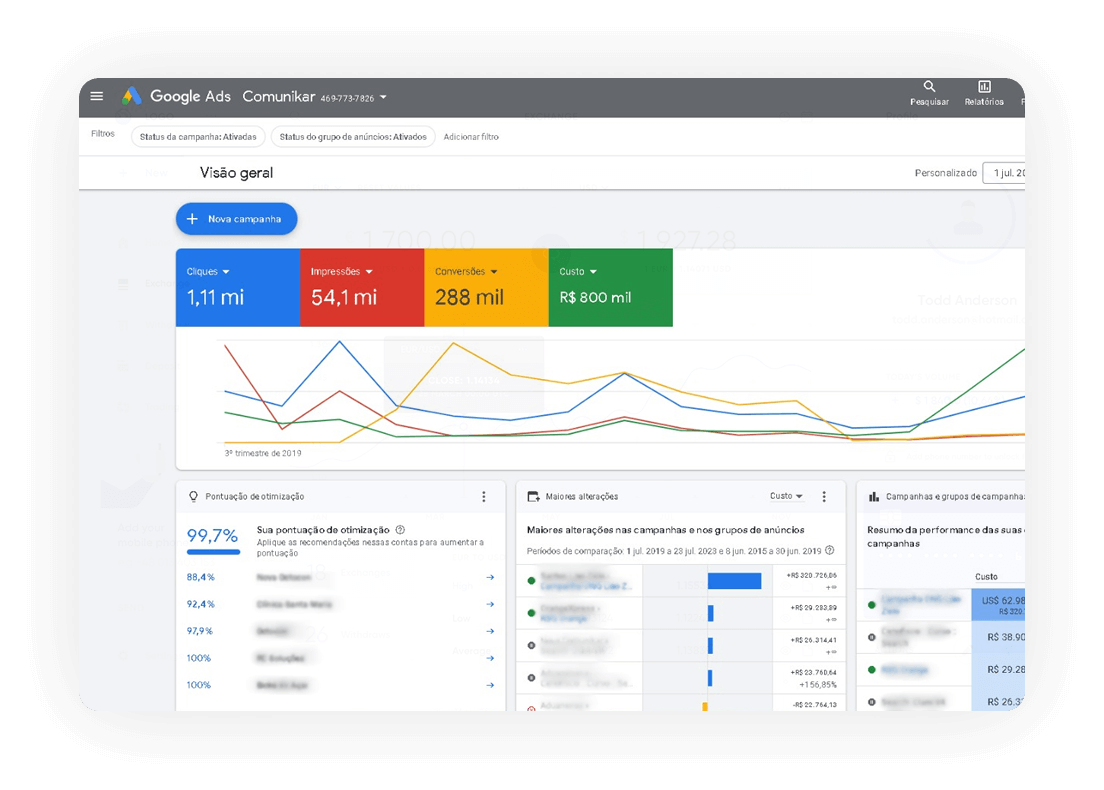Open more options in Pontuação de otimização card
This screenshot has height=790, width=1104.
pos(484,497)
